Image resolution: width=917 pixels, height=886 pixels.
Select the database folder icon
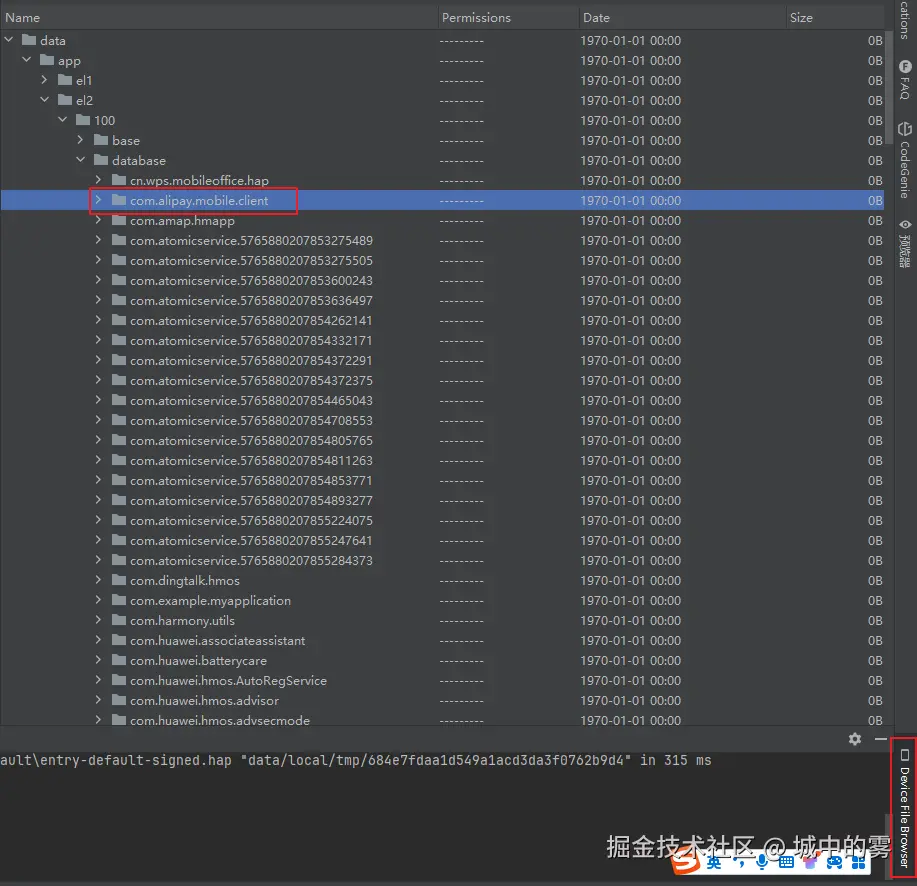coord(101,160)
